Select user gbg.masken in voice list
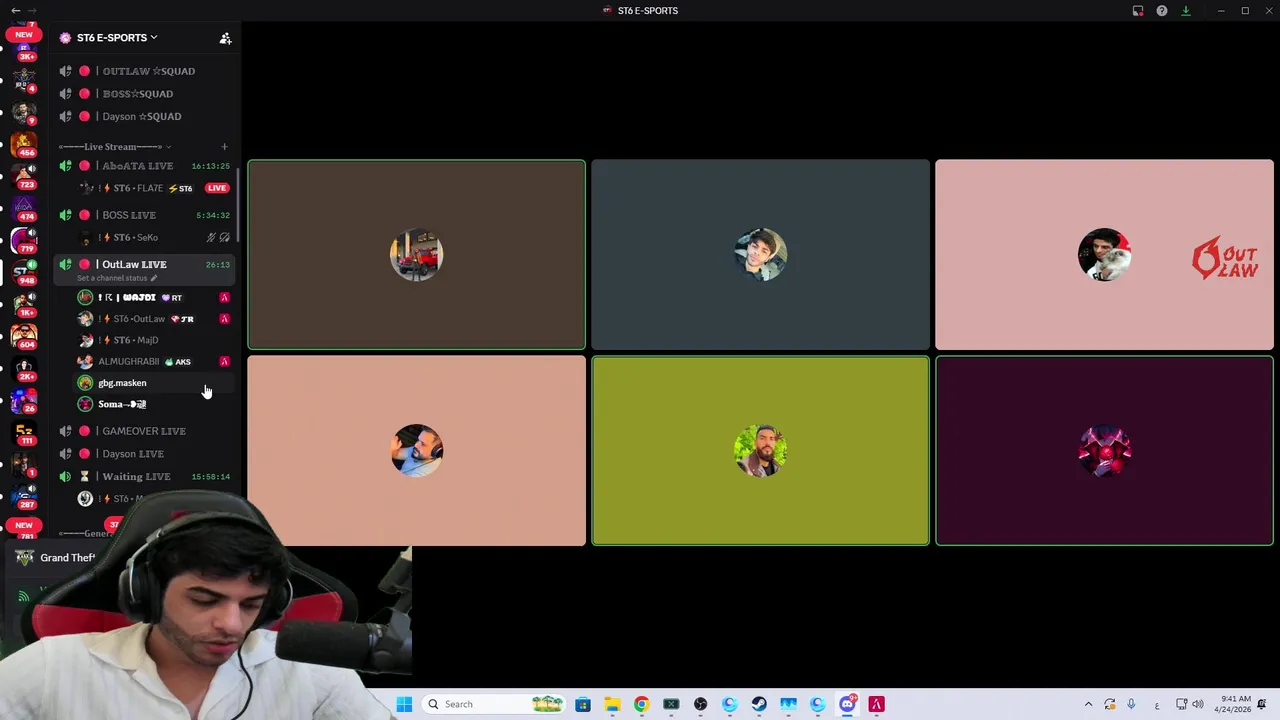This screenshot has height=720, width=1280. [152, 383]
